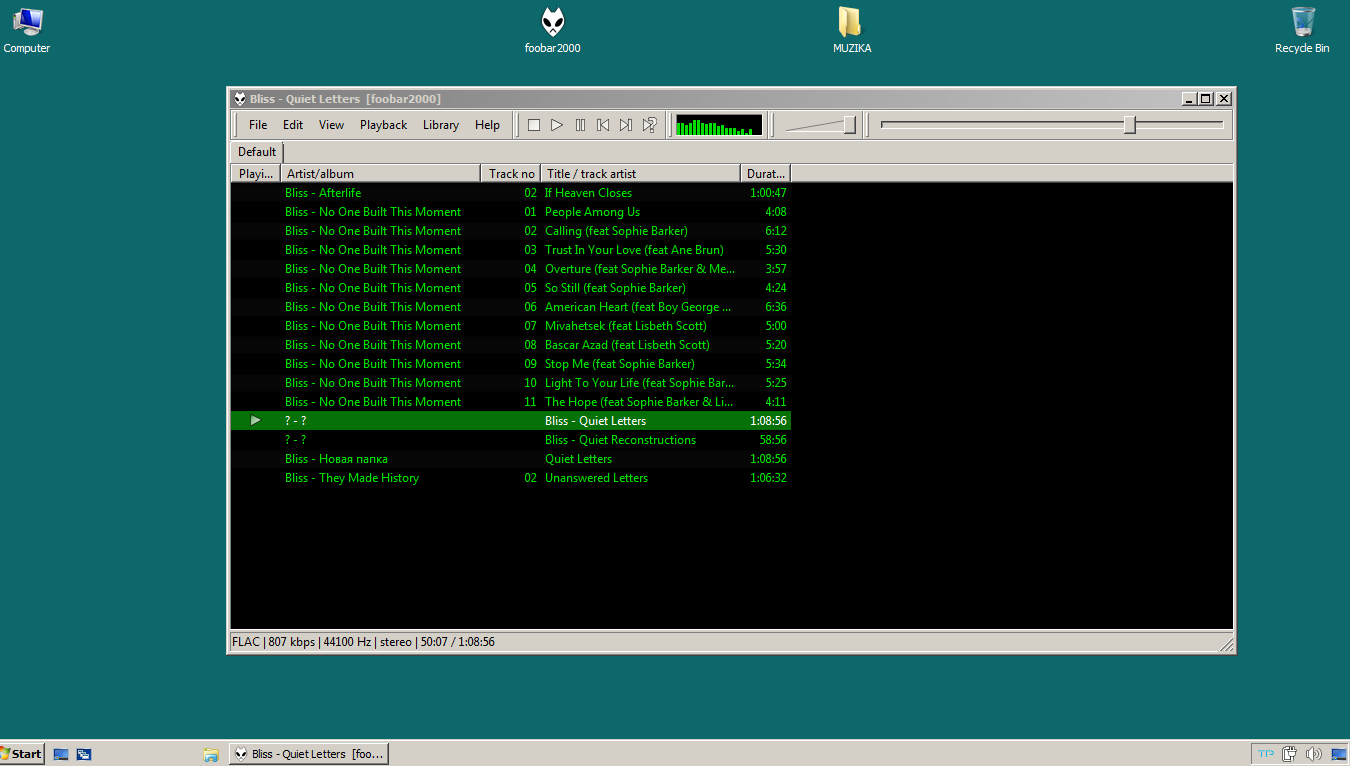1350x766 pixels.
Task: Click the desktop monitor icon in the tray
Action: click(x=1338, y=754)
